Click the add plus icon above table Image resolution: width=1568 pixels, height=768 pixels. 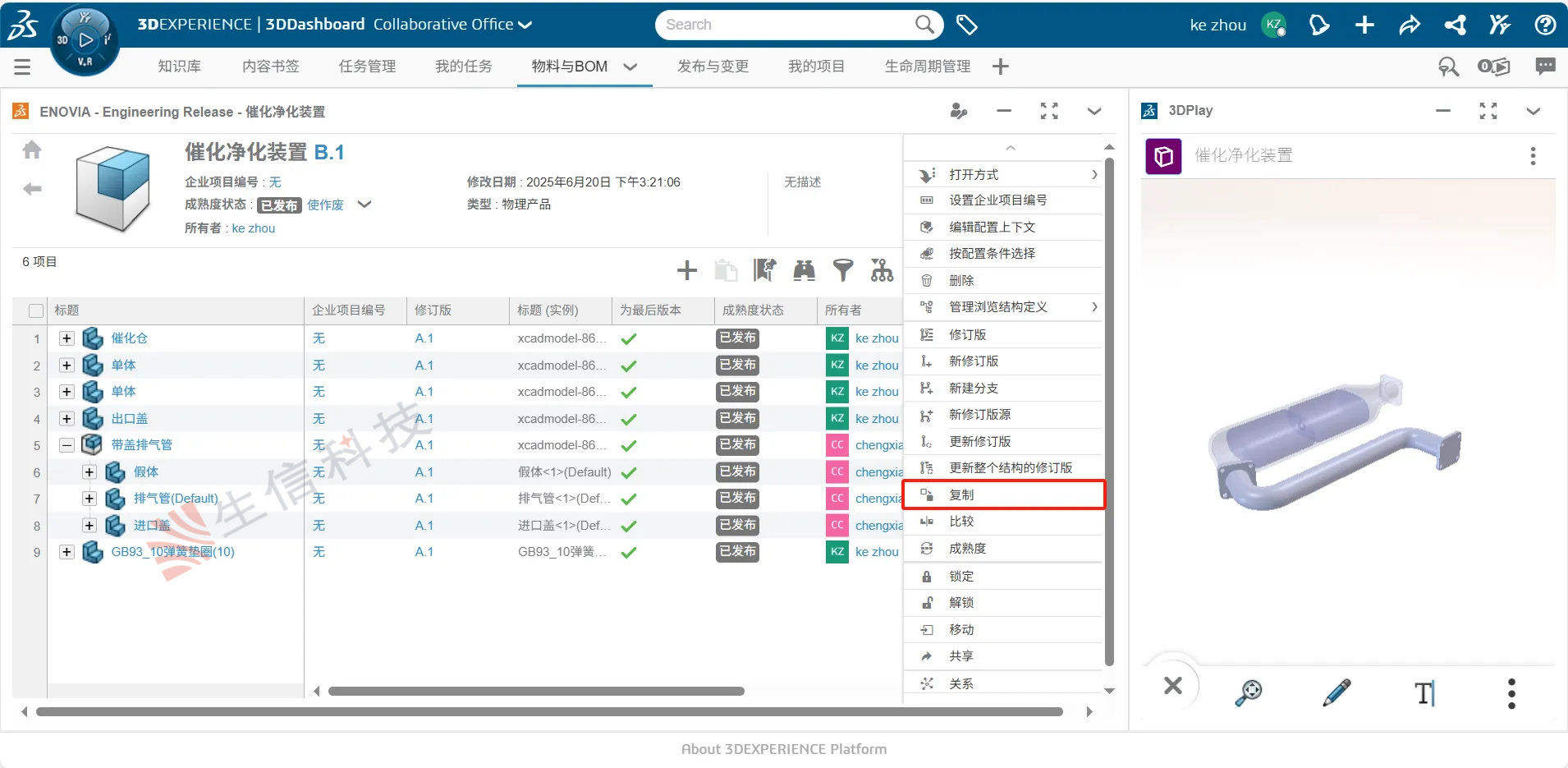point(687,269)
